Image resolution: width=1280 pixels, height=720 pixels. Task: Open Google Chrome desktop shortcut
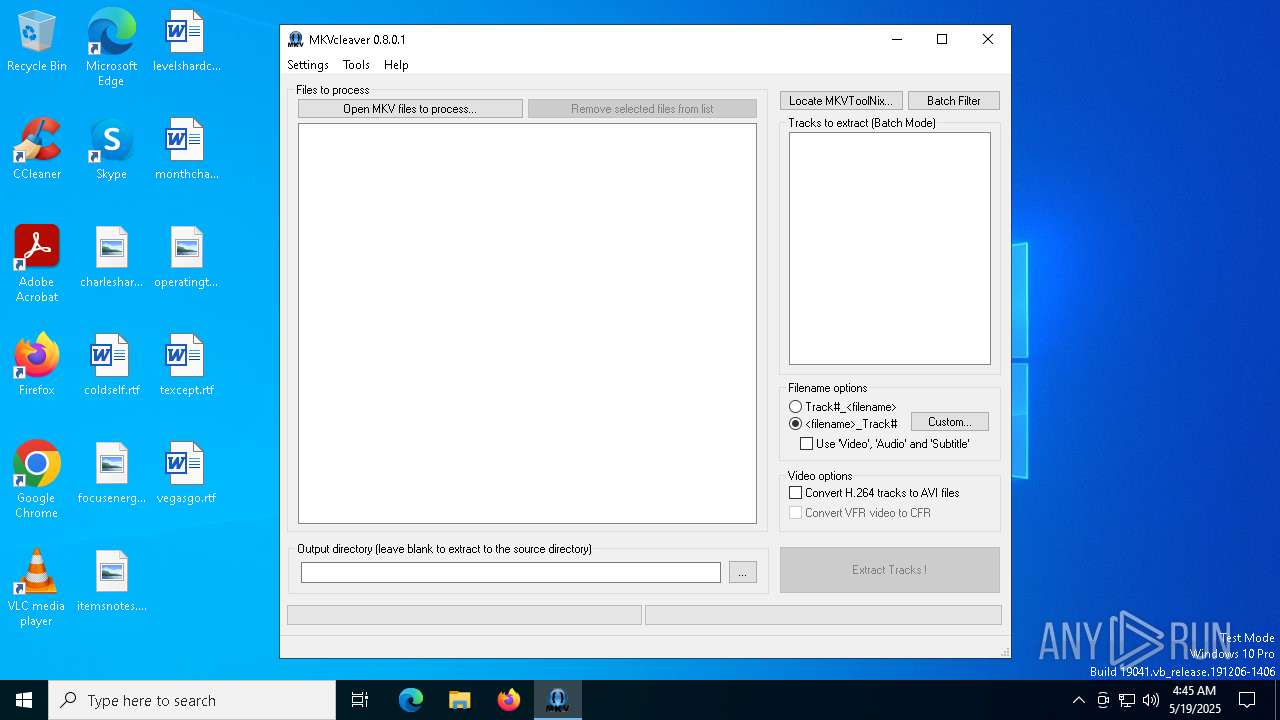pyautogui.click(x=37, y=480)
